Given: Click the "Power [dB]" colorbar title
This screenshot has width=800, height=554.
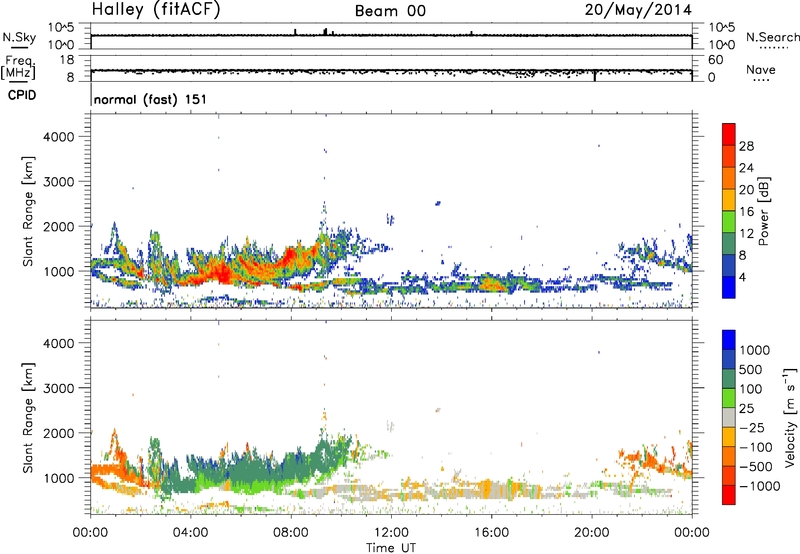Looking at the screenshot, I should (763, 211).
